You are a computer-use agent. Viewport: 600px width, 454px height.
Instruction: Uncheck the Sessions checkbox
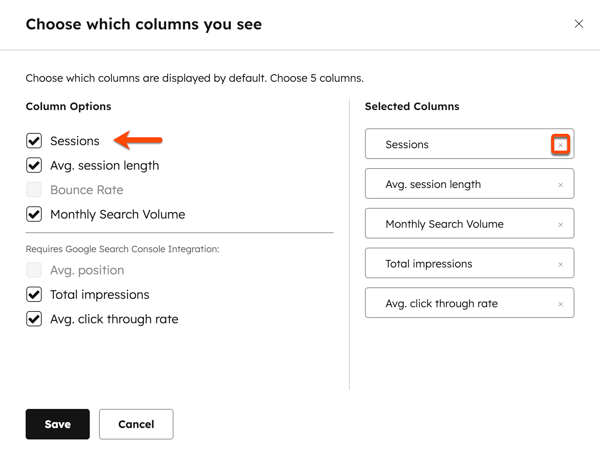tap(34, 141)
